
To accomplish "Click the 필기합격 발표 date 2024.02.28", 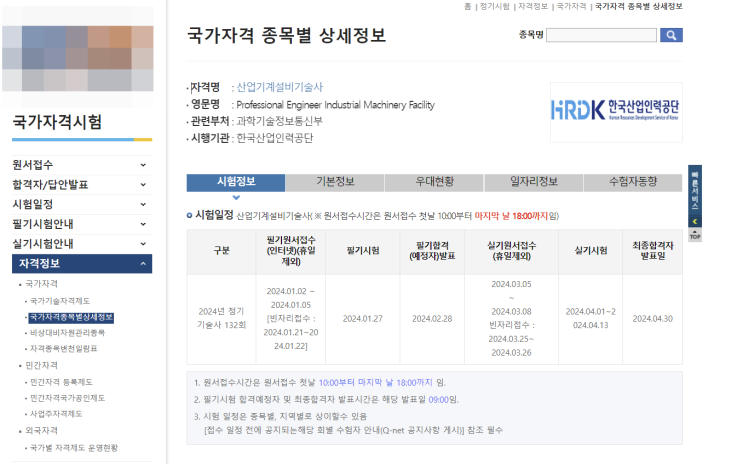I will pyautogui.click(x=432, y=318).
